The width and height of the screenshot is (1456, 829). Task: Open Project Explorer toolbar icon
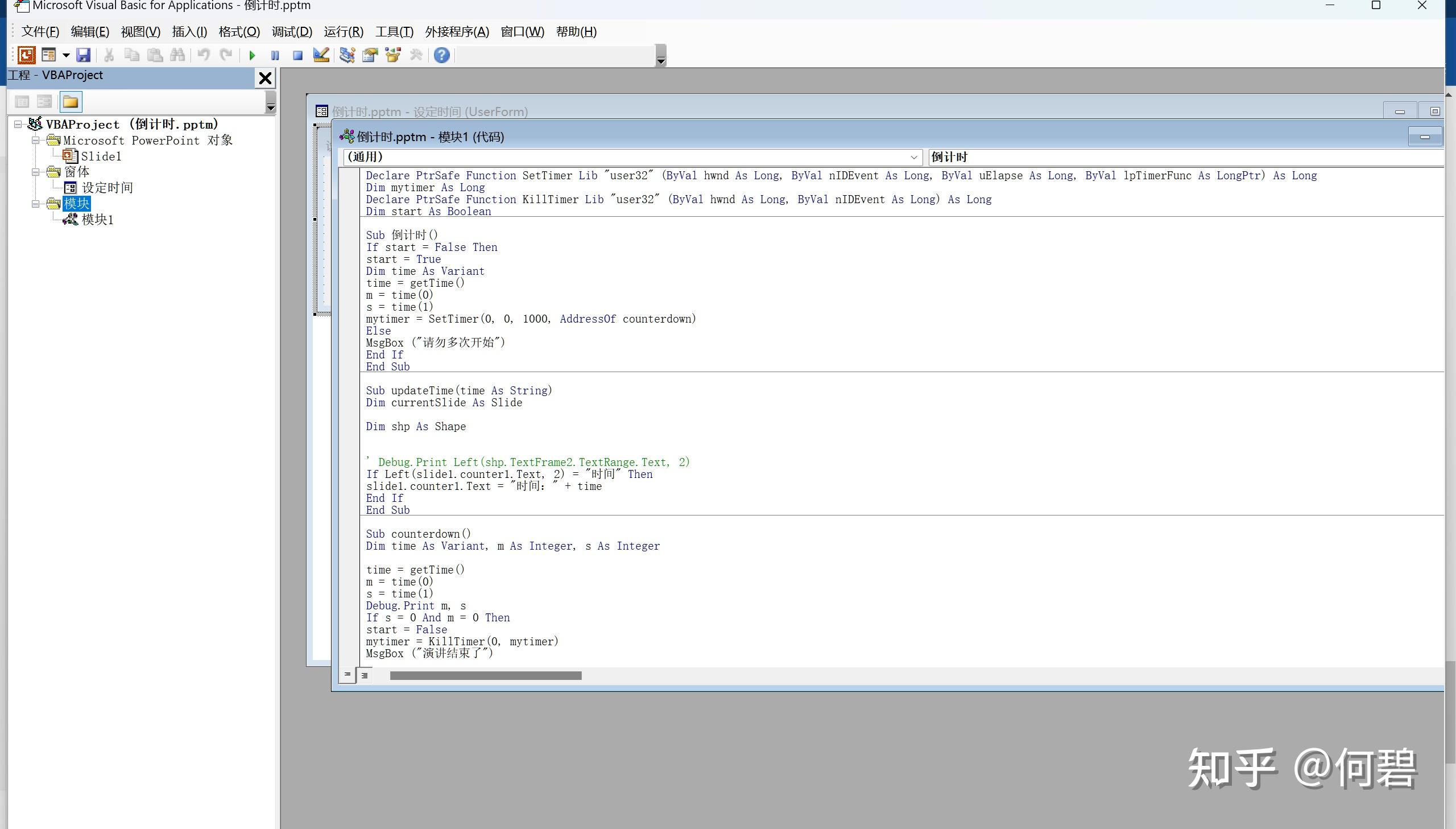(347, 55)
